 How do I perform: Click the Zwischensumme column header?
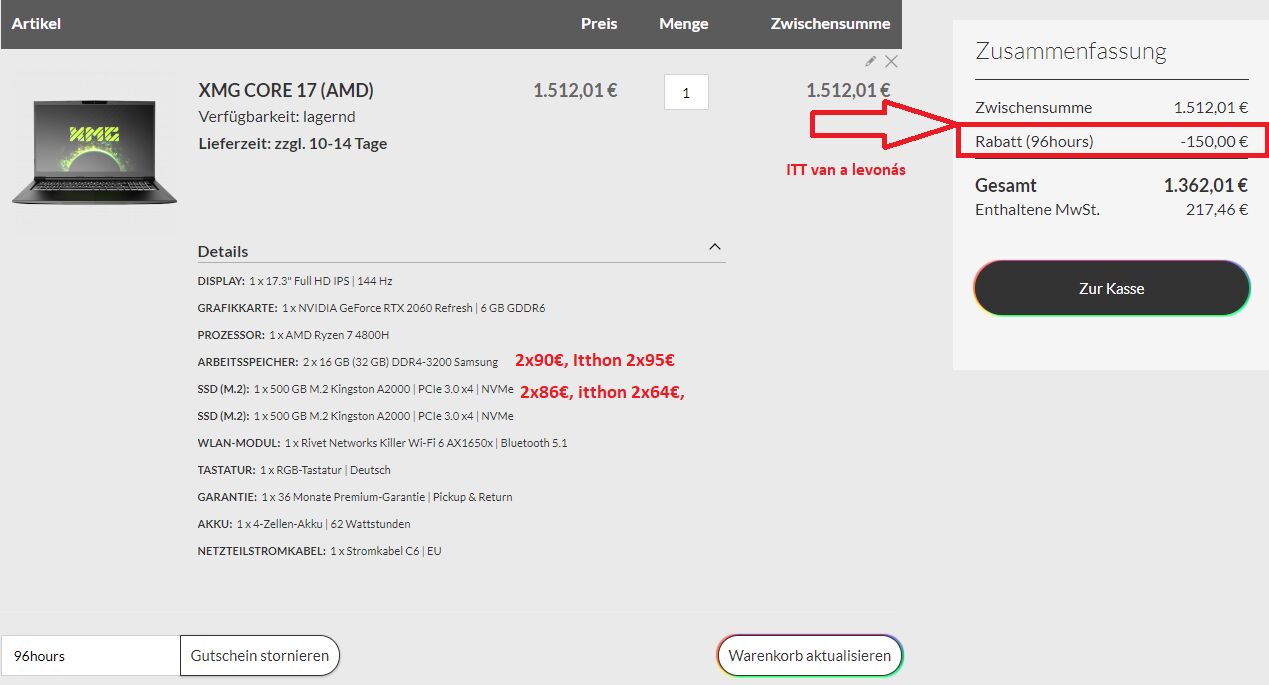(830, 23)
